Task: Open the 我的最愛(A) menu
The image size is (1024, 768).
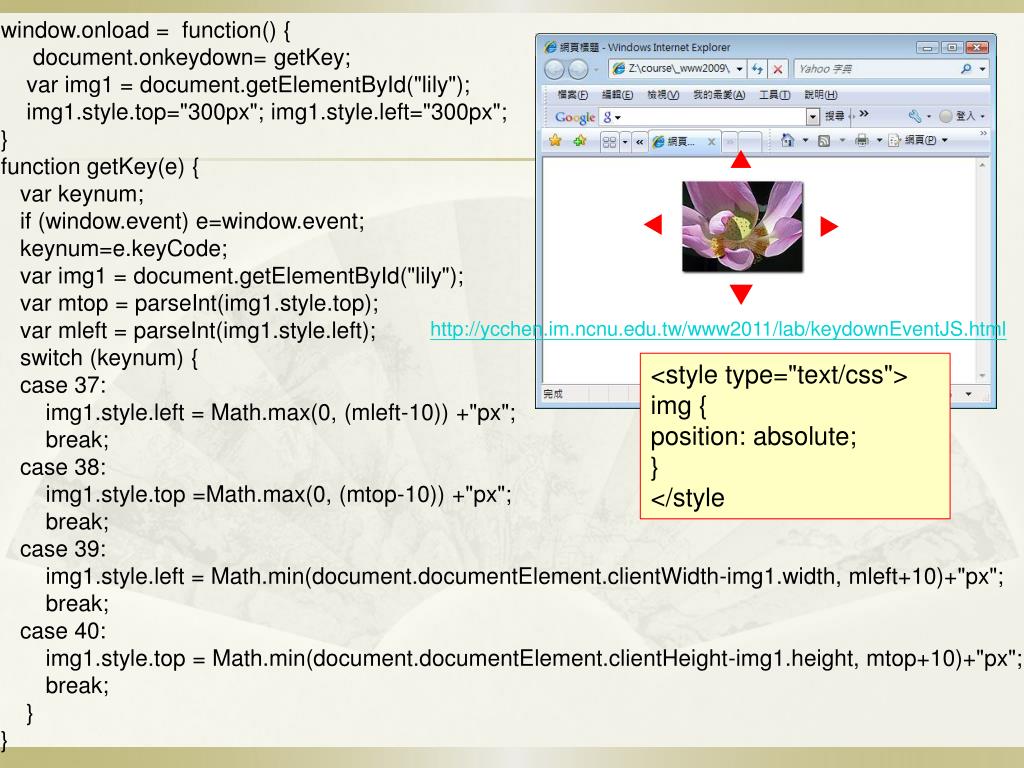Action: pos(719,95)
